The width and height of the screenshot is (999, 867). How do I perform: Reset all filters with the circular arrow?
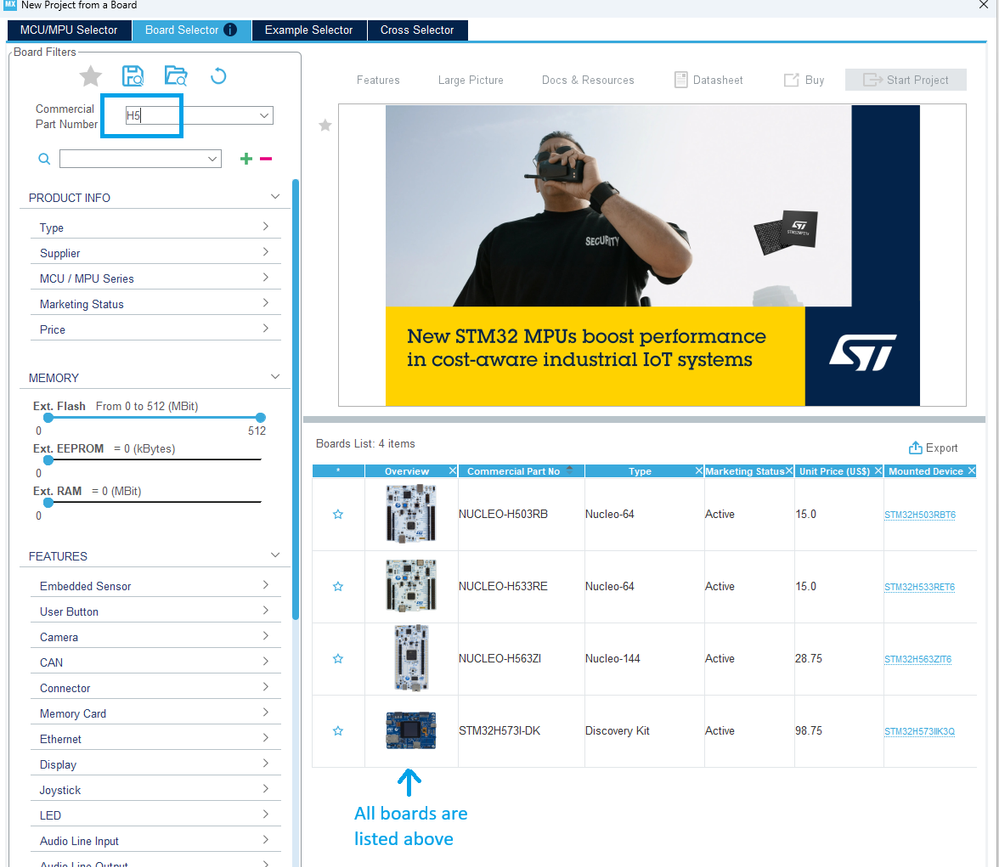tap(218, 76)
